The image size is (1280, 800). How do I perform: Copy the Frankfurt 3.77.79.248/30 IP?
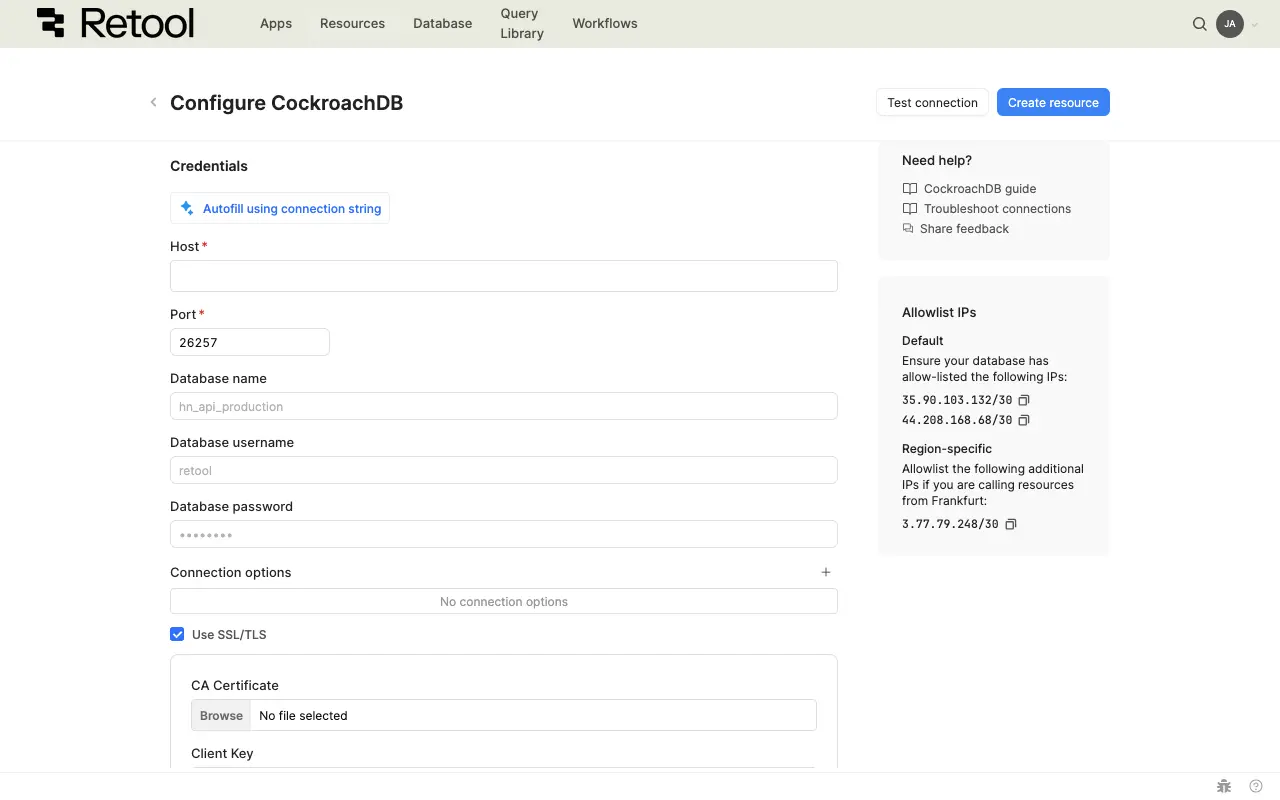point(1010,524)
